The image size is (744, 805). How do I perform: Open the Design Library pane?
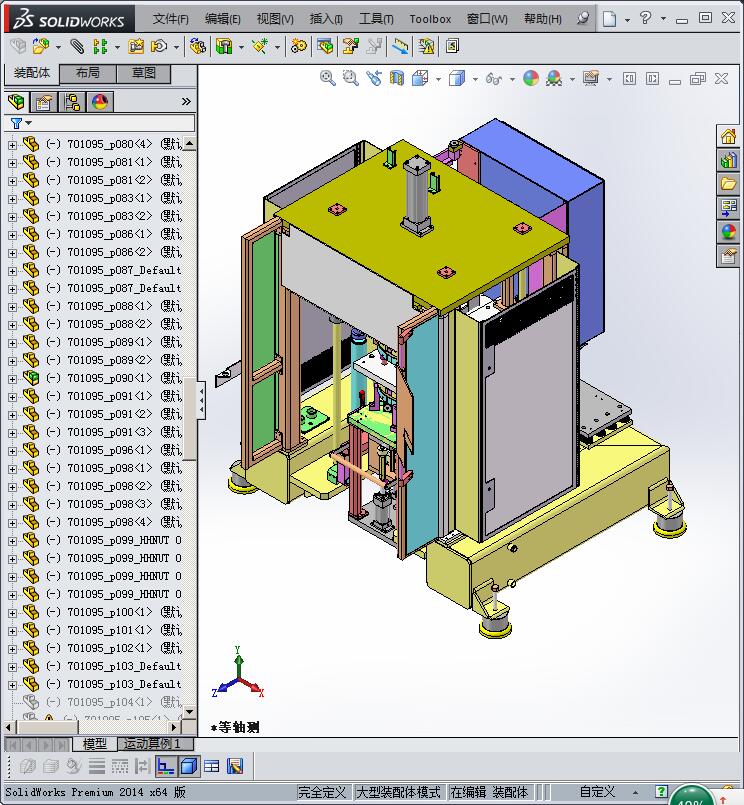(x=728, y=160)
